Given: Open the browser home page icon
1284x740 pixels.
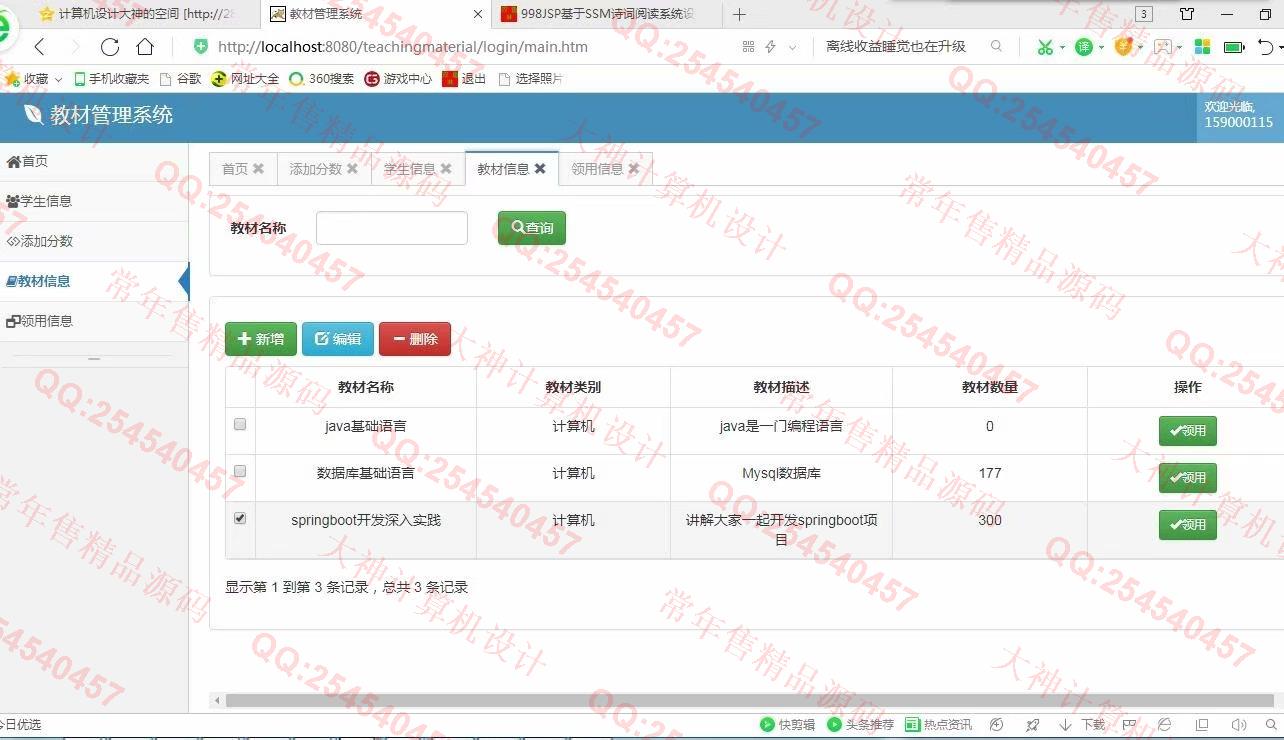Looking at the screenshot, I should (145, 47).
